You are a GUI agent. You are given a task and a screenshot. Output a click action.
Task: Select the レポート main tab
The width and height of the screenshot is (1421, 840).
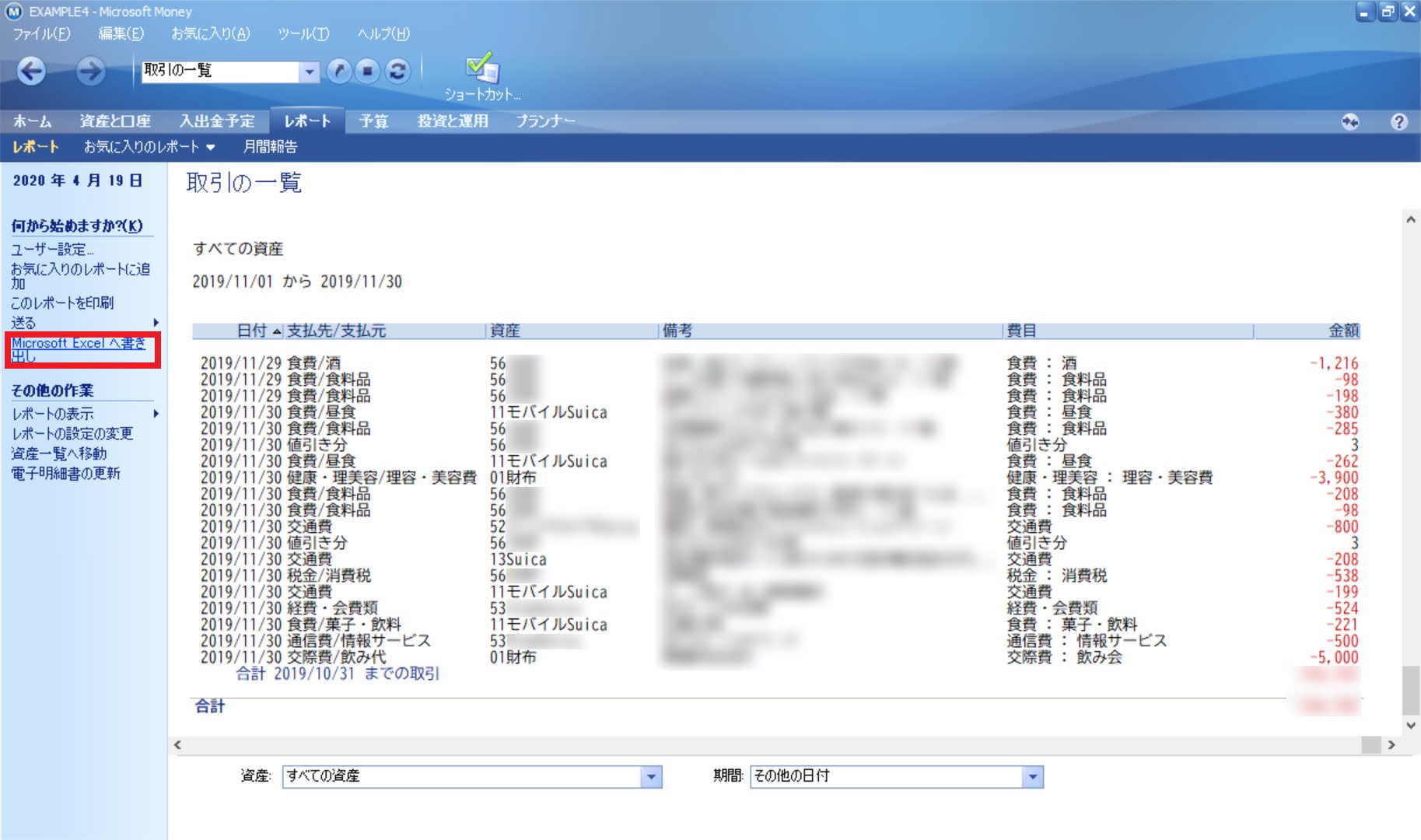coord(307,121)
